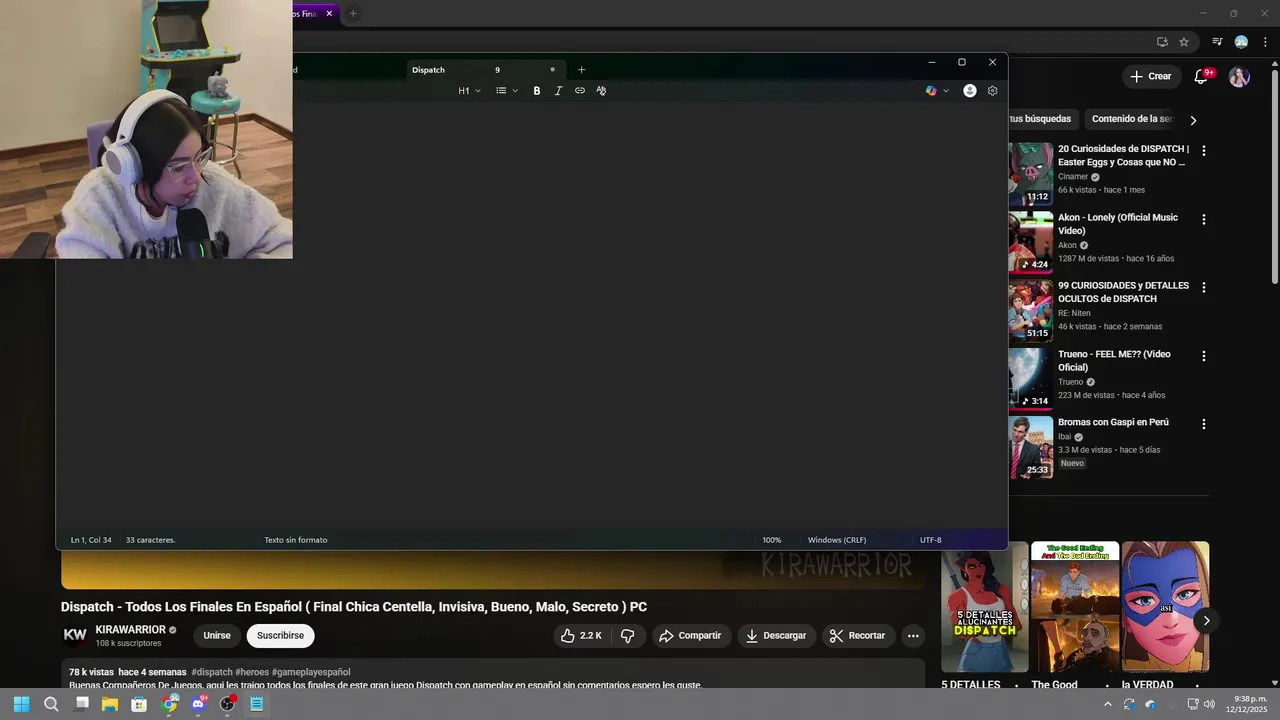
Task: Click the 100% zoom level in status bar
Action: point(772,540)
